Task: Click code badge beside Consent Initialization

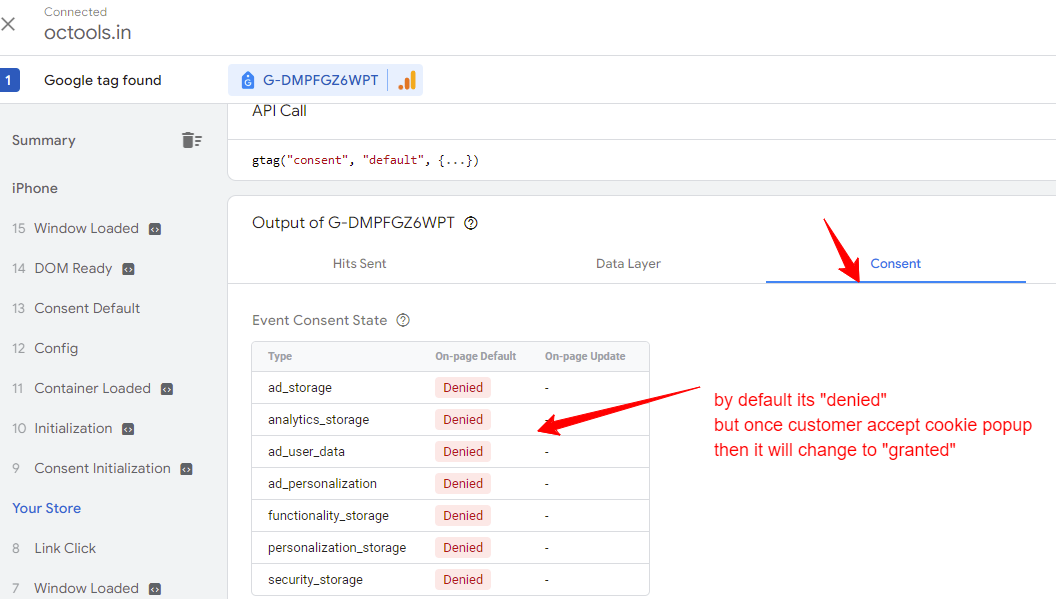Action: 187,469
